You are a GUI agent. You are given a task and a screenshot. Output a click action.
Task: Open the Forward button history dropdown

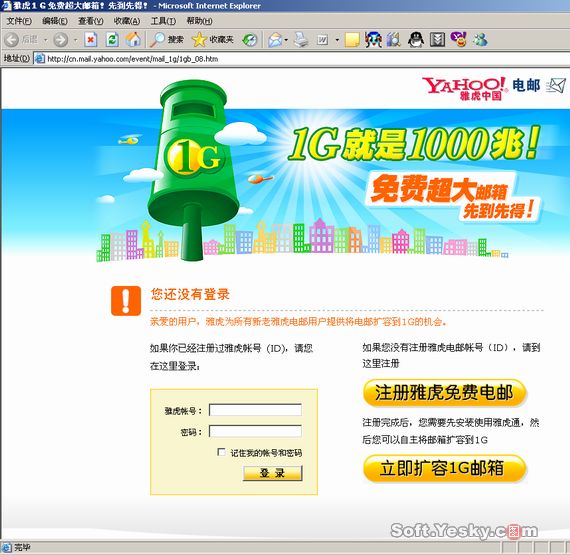75,40
